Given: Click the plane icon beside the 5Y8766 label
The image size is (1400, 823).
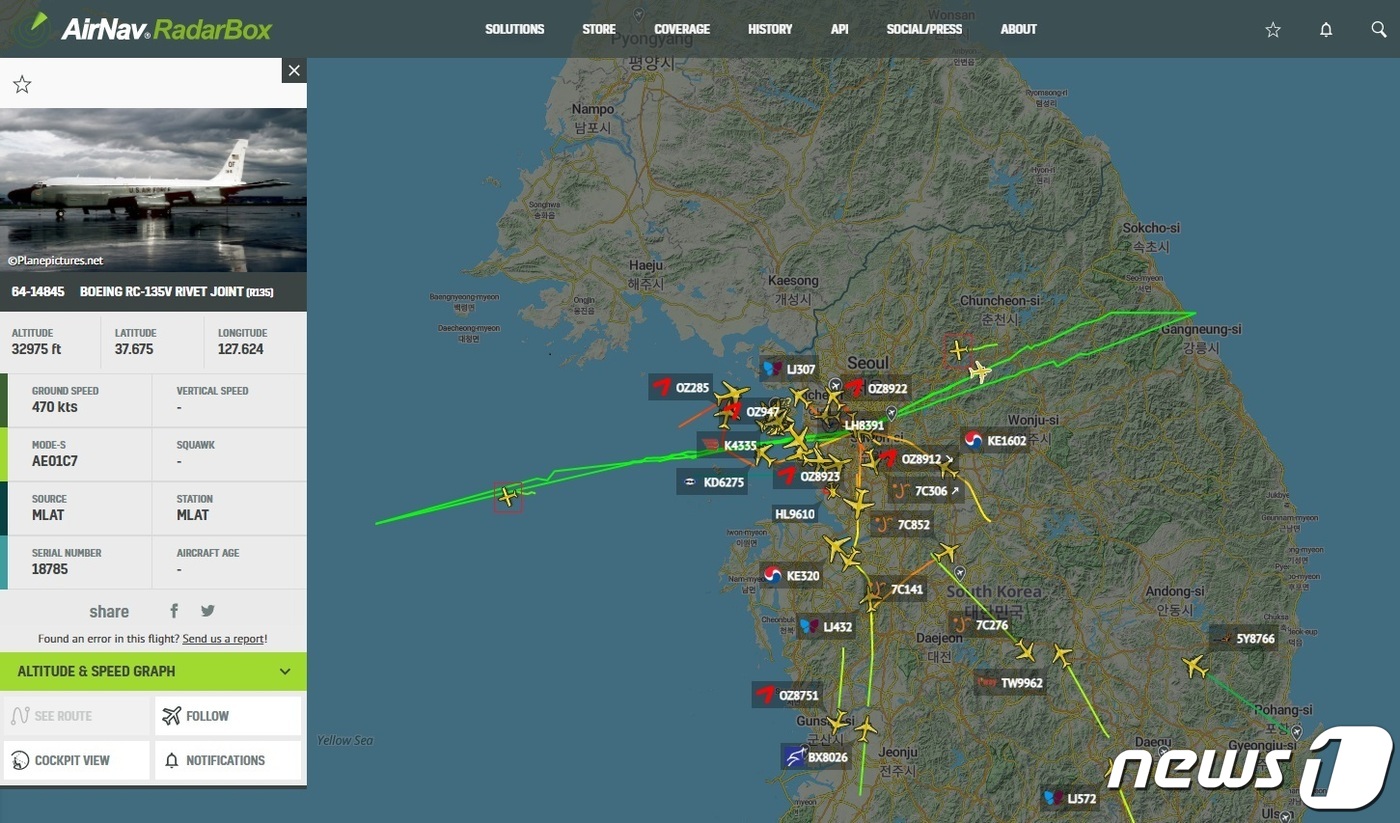Looking at the screenshot, I should click(x=1194, y=666).
